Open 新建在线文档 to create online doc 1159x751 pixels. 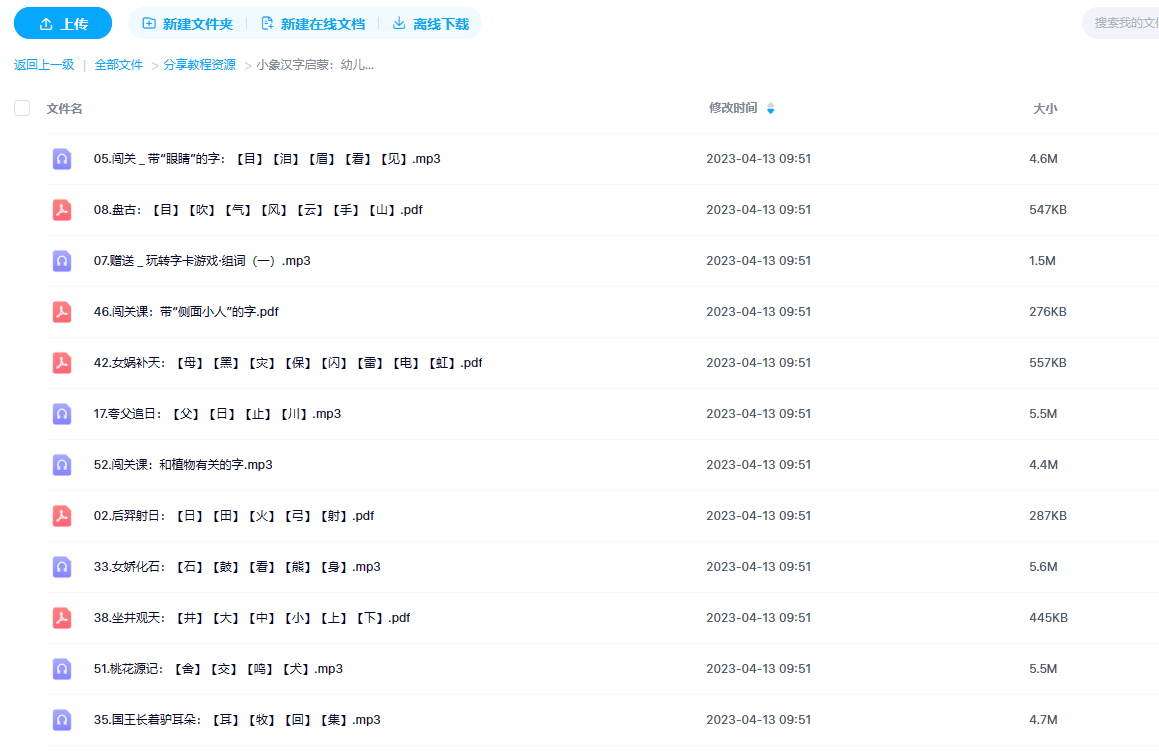point(313,24)
